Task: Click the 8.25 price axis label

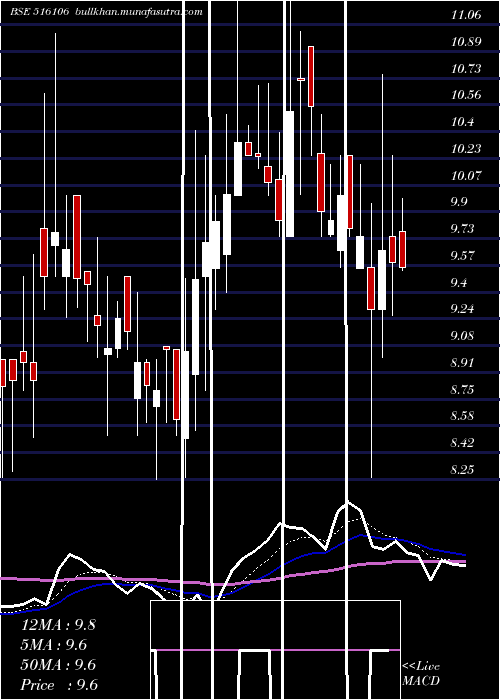Action: click(464, 470)
